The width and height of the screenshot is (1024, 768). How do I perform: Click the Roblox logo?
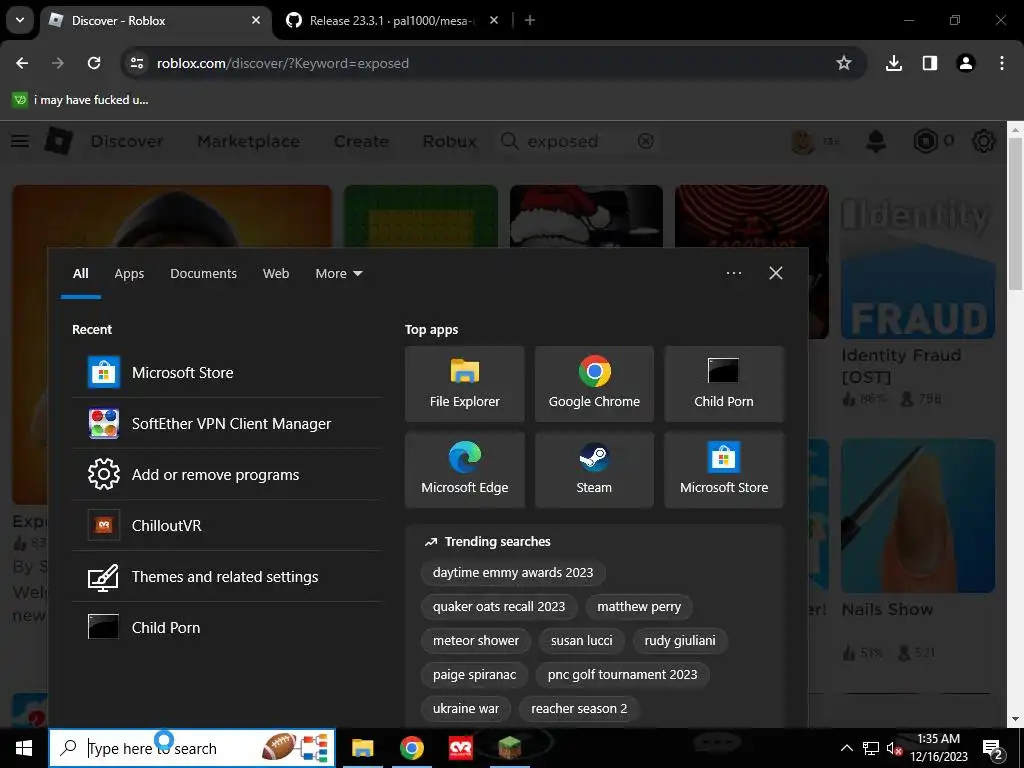coord(58,140)
